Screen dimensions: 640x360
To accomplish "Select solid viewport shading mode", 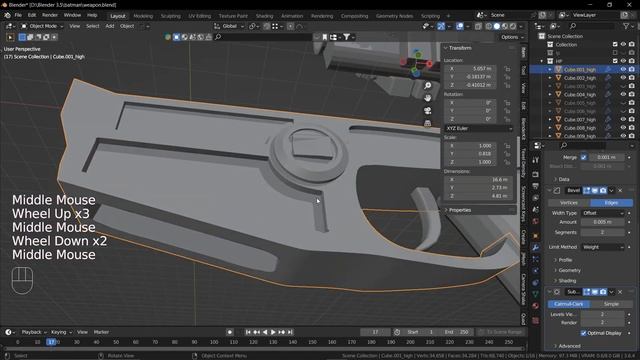I will [x=497, y=26].
